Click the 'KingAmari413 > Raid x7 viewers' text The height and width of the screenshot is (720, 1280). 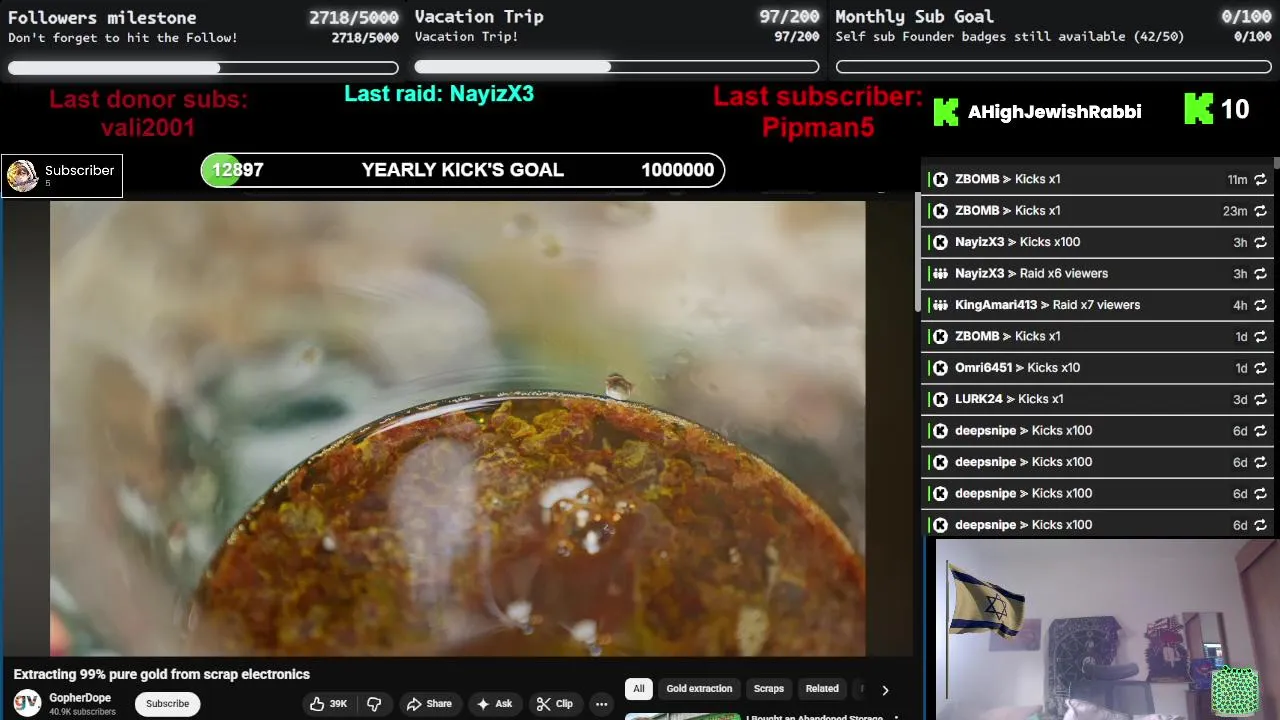(1047, 305)
